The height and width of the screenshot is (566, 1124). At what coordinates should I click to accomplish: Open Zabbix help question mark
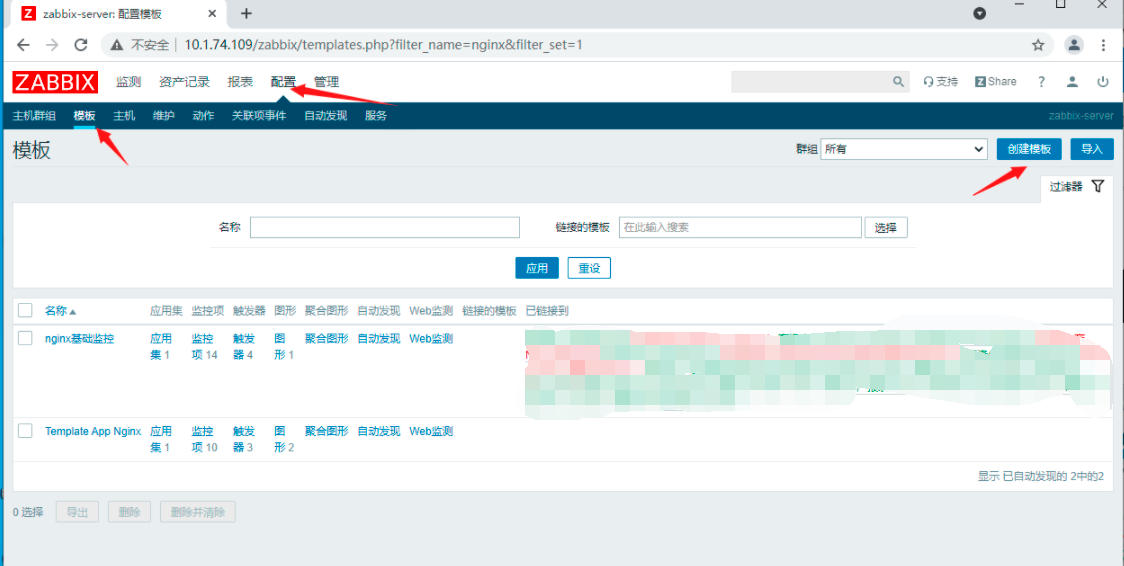(1042, 82)
